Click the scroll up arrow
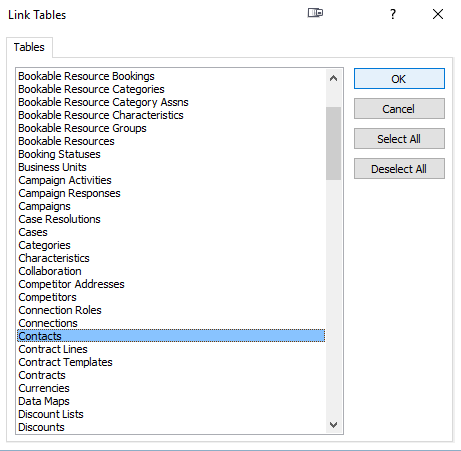Image resolution: width=461 pixels, height=451 pixels. [333, 78]
